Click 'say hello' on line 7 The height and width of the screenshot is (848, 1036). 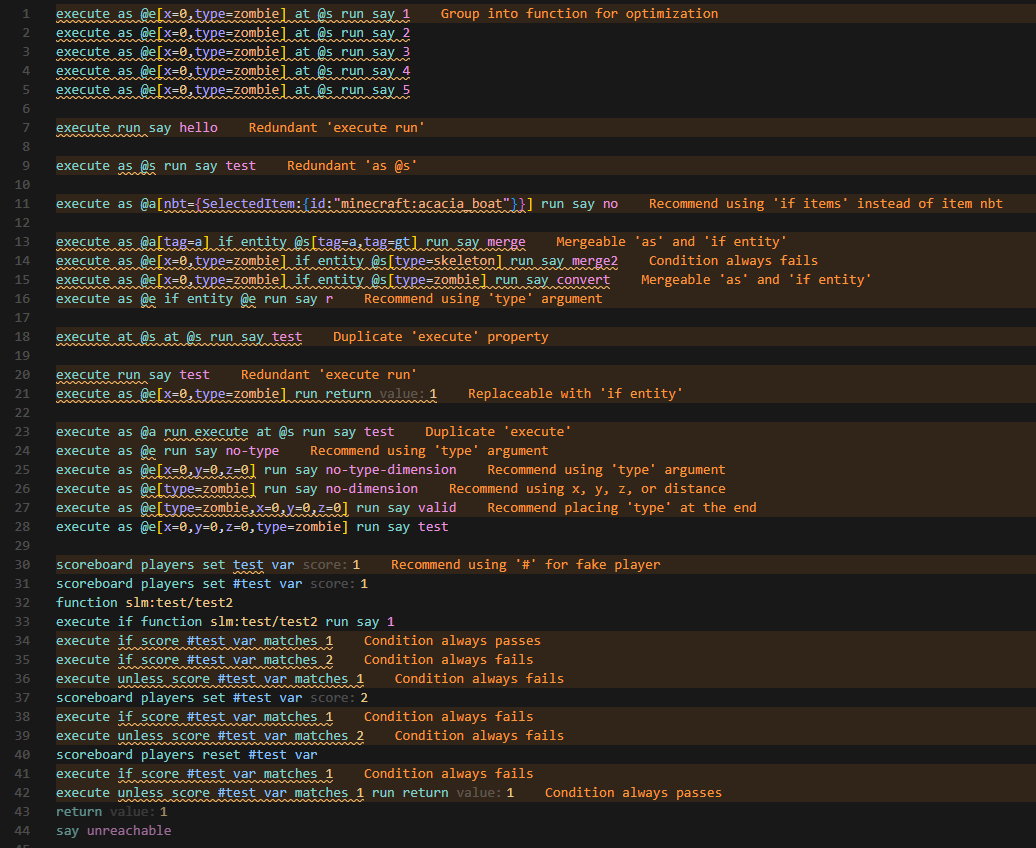point(183,128)
